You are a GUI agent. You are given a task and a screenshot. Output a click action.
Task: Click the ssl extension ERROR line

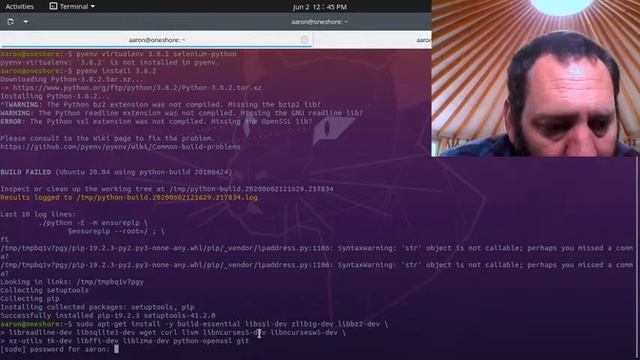click(156, 122)
